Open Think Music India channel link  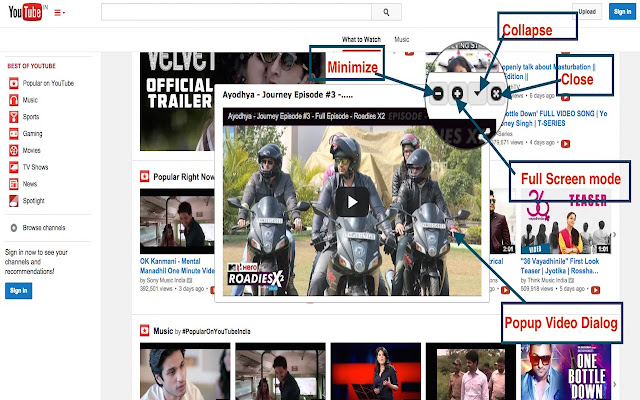[x=548, y=280]
